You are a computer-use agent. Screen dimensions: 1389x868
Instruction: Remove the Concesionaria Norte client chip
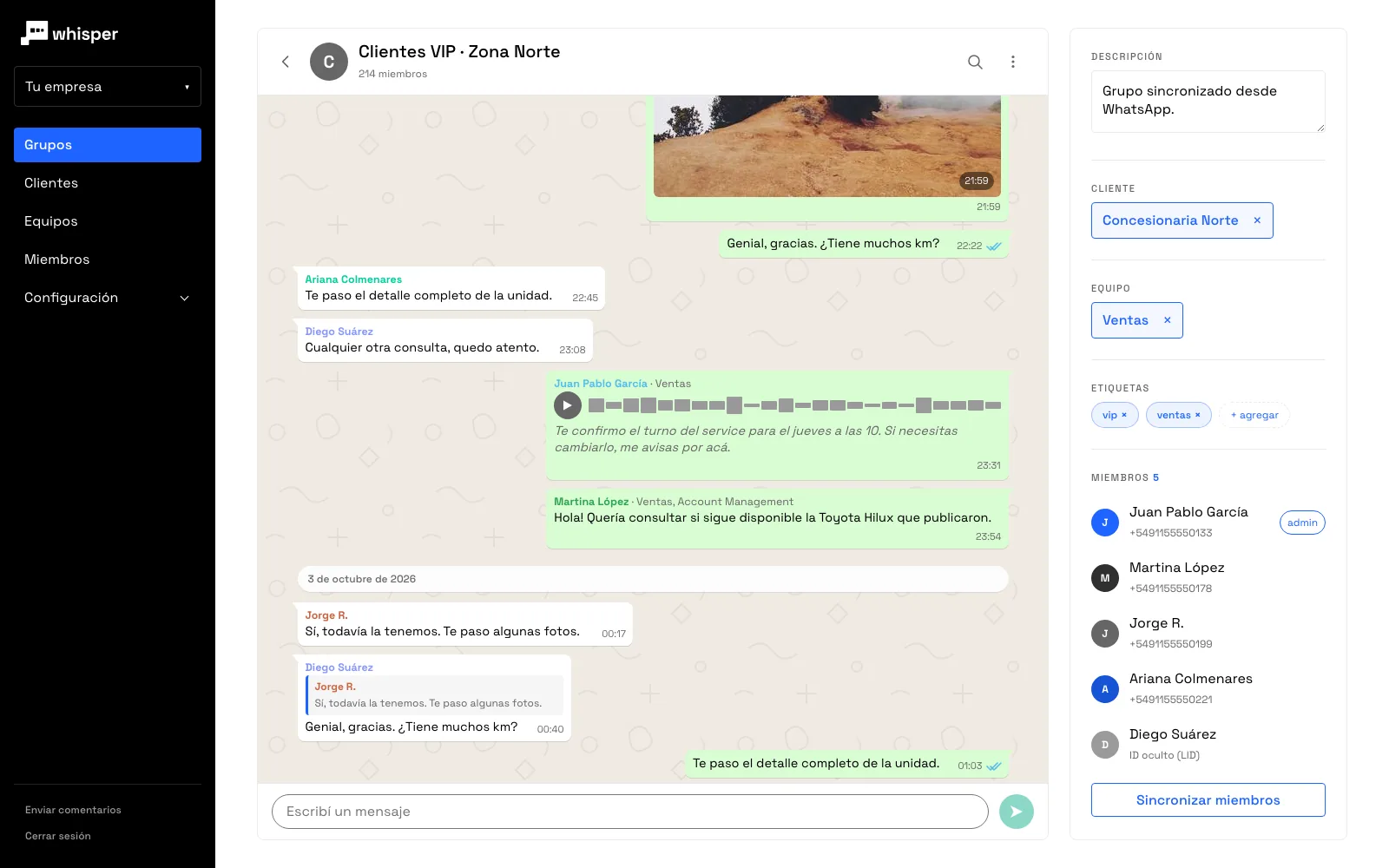1256,220
